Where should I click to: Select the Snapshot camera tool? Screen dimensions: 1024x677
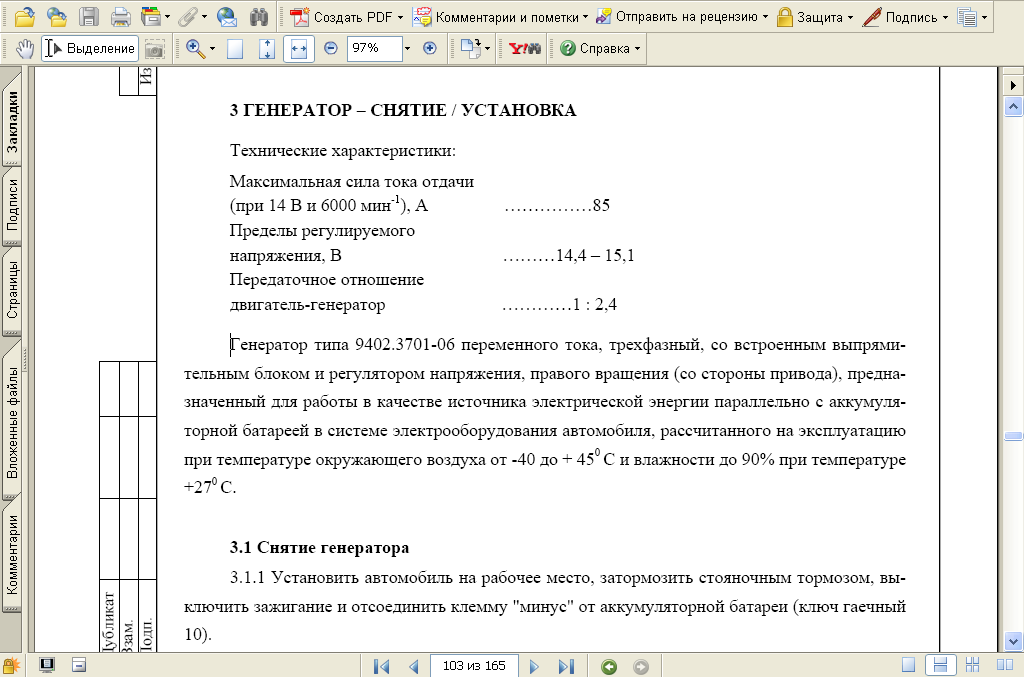tap(154, 49)
